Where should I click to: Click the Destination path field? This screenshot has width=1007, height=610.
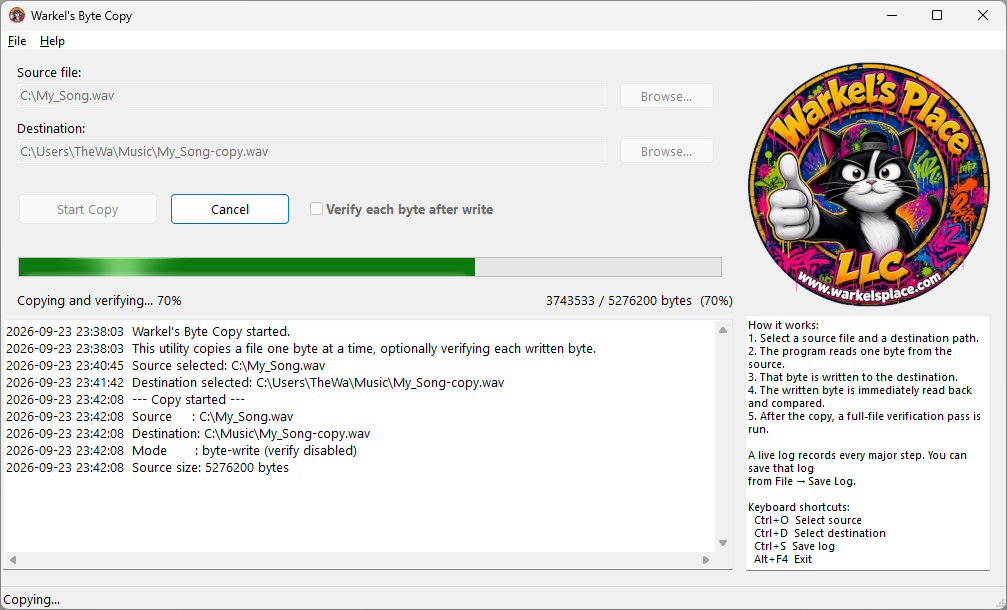(311, 152)
